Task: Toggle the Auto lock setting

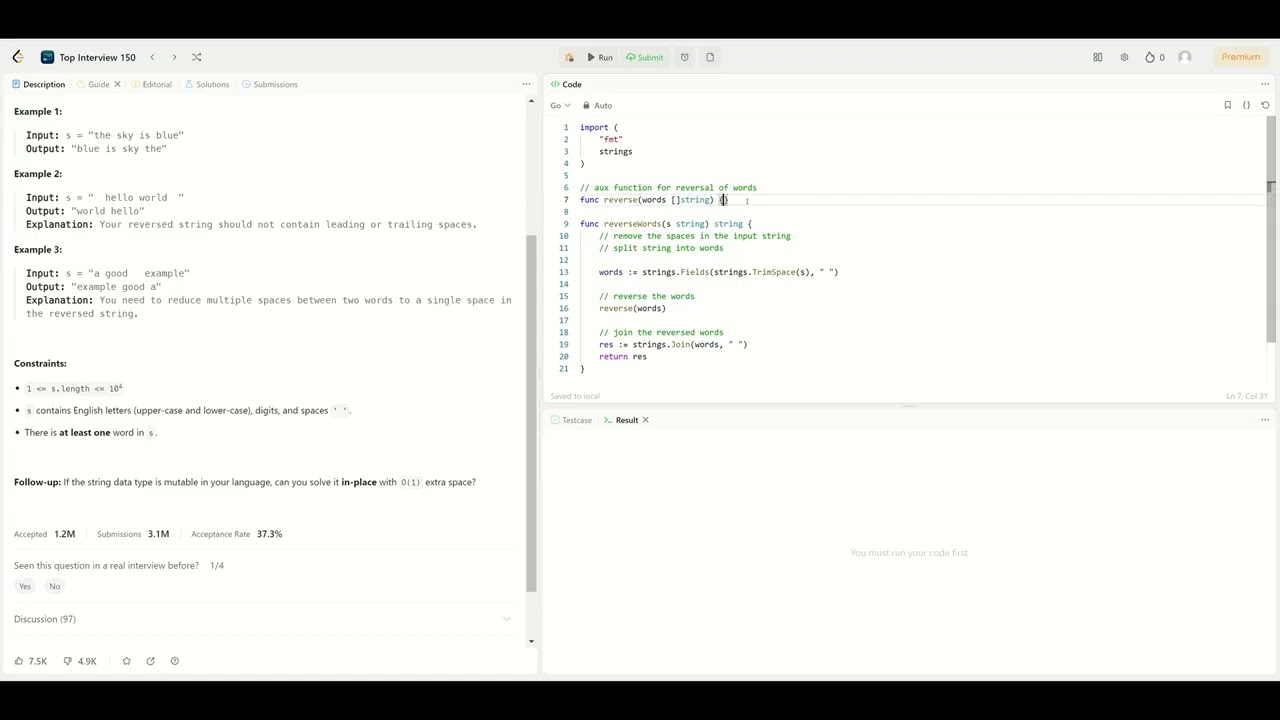Action: 598,105
